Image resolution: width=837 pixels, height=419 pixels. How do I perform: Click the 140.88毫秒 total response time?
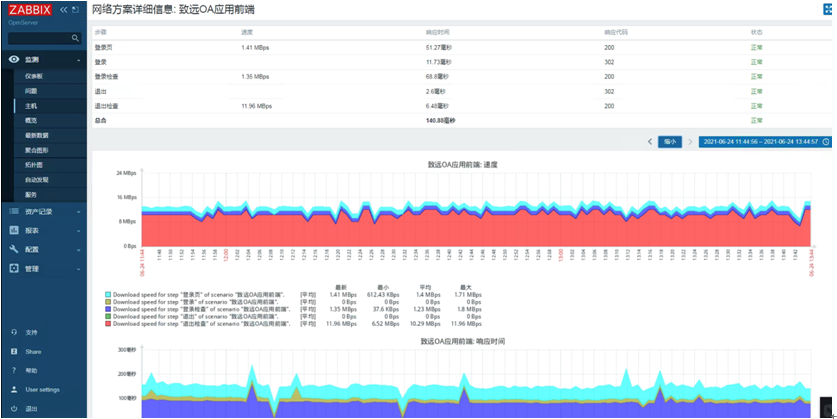(440, 121)
